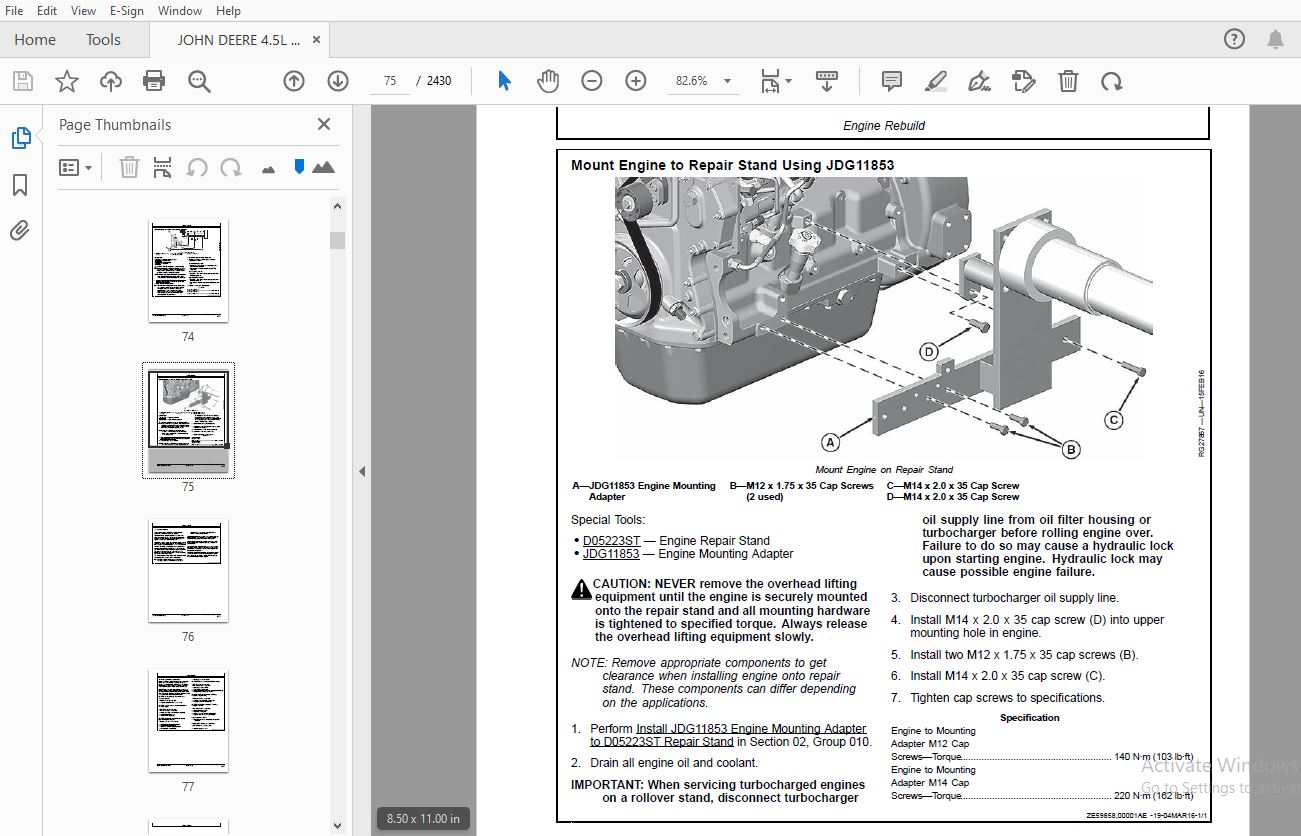This screenshot has width=1301, height=836.
Task: Open Install JDG11853 Engine Mounting Adapter link
Action: (728, 735)
